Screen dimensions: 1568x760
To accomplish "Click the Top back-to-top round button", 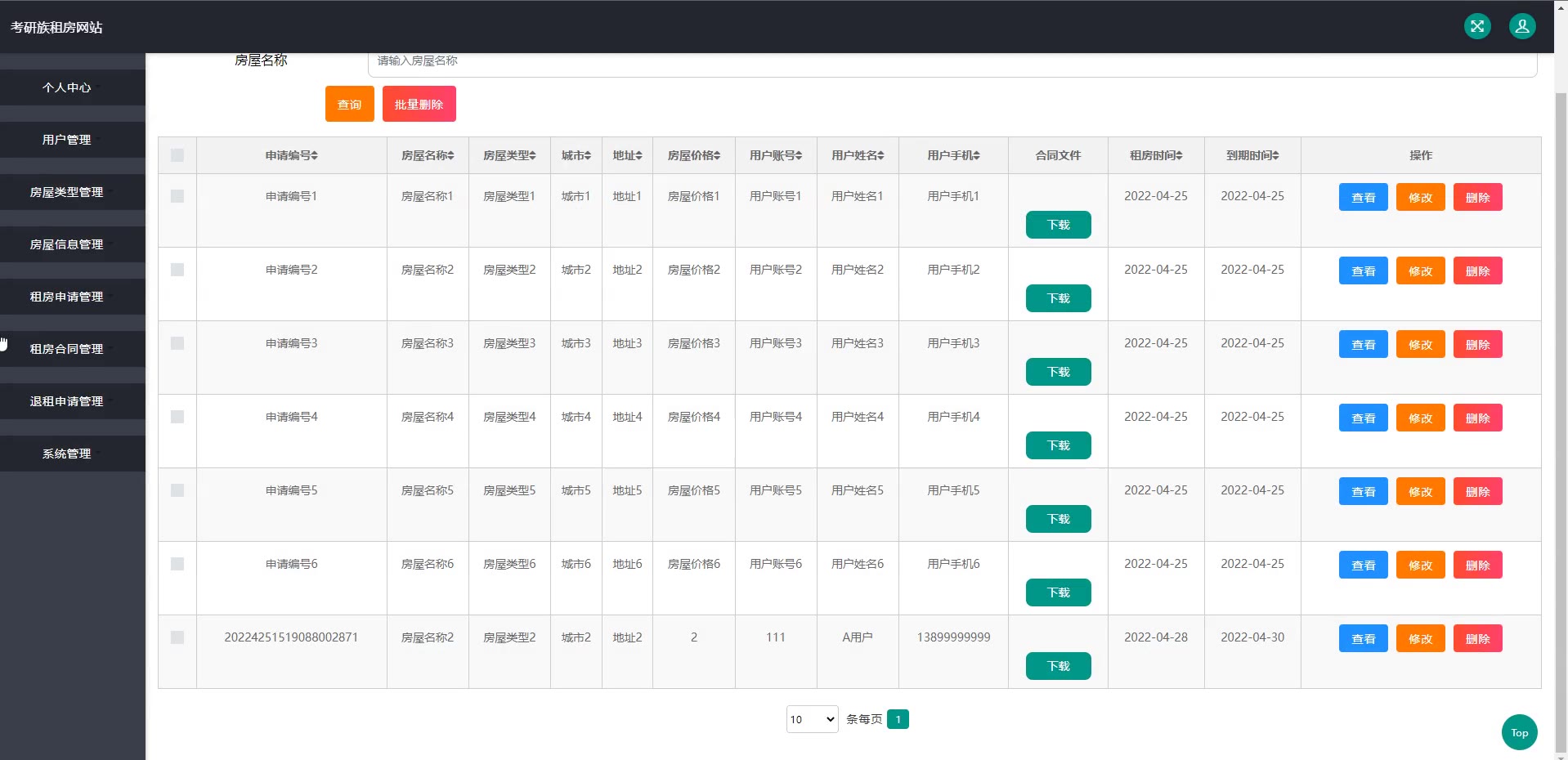I will [1519, 732].
